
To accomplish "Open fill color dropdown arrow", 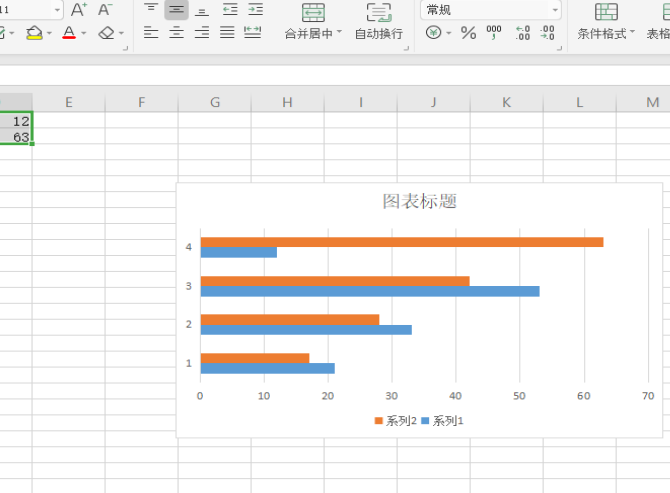I will (x=50, y=33).
